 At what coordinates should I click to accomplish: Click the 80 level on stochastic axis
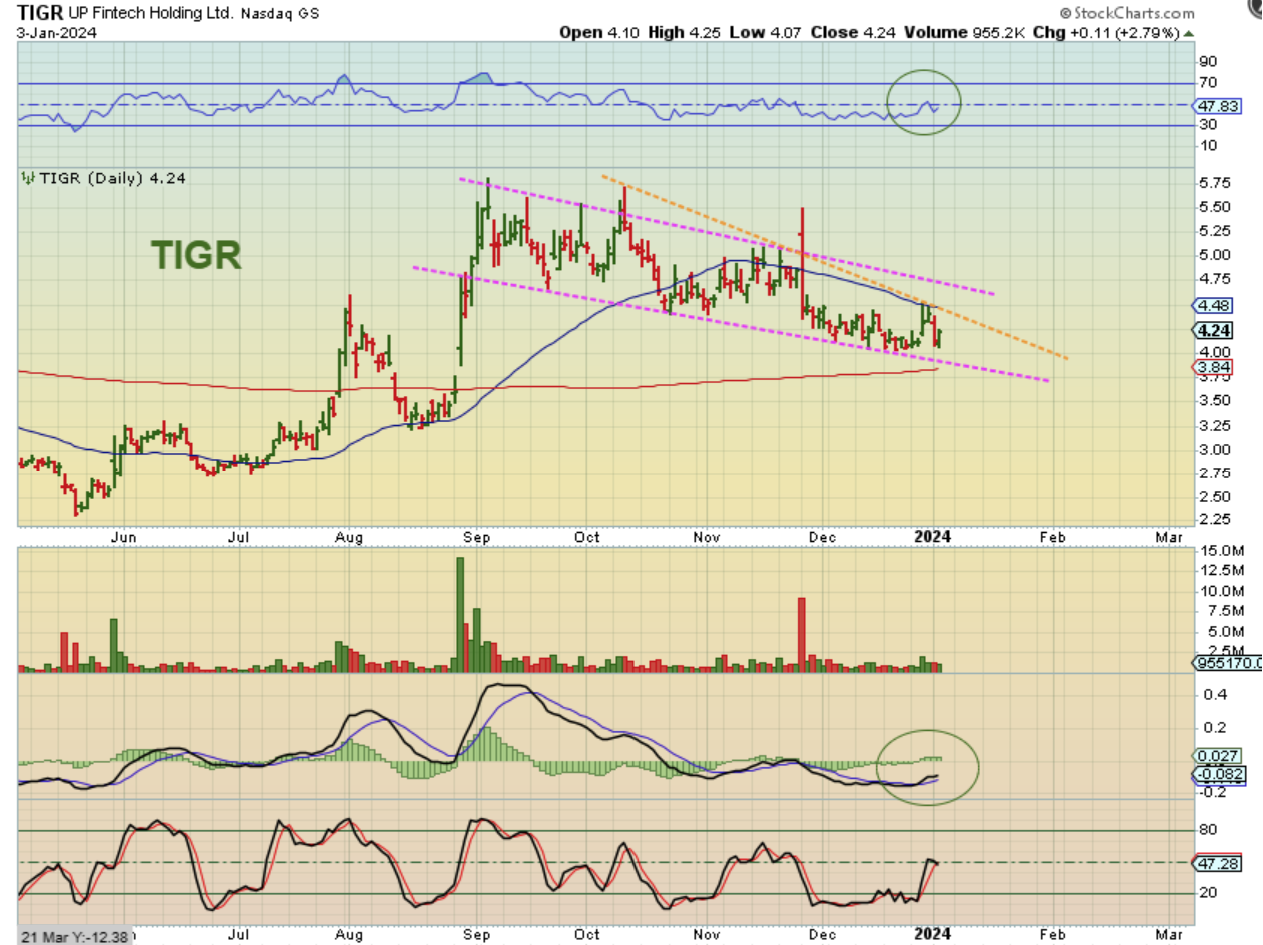point(1208,830)
